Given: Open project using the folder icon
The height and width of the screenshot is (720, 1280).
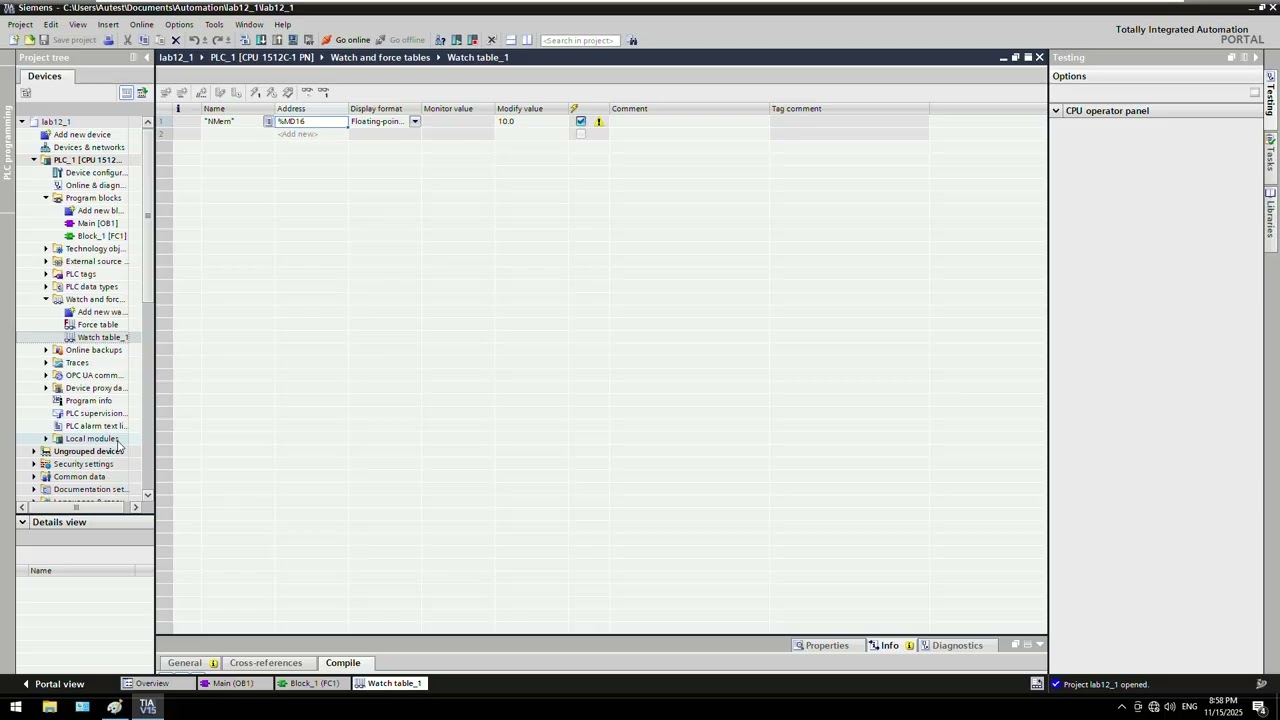Looking at the screenshot, I should tap(29, 40).
